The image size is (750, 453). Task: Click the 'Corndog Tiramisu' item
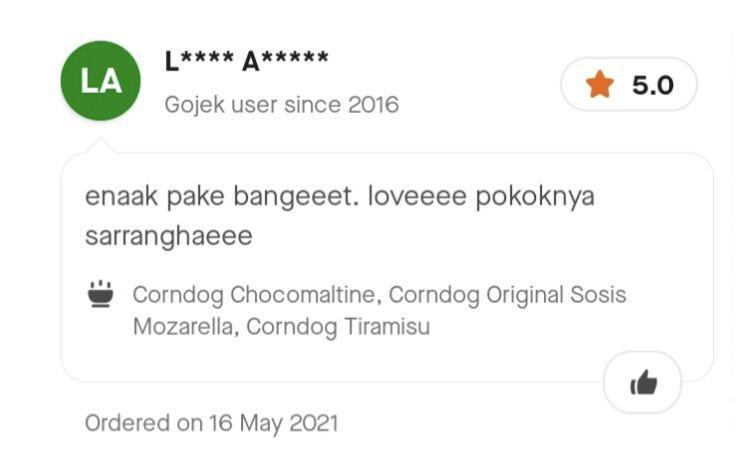coord(338,327)
